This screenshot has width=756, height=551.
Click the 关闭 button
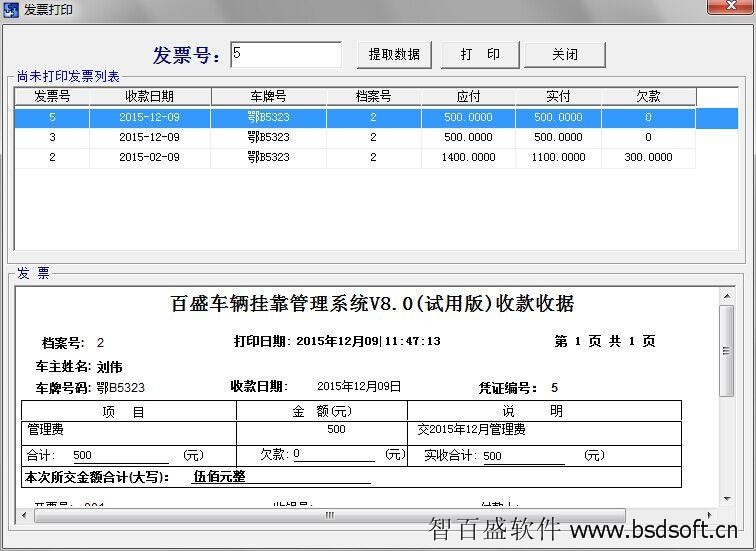(565, 54)
